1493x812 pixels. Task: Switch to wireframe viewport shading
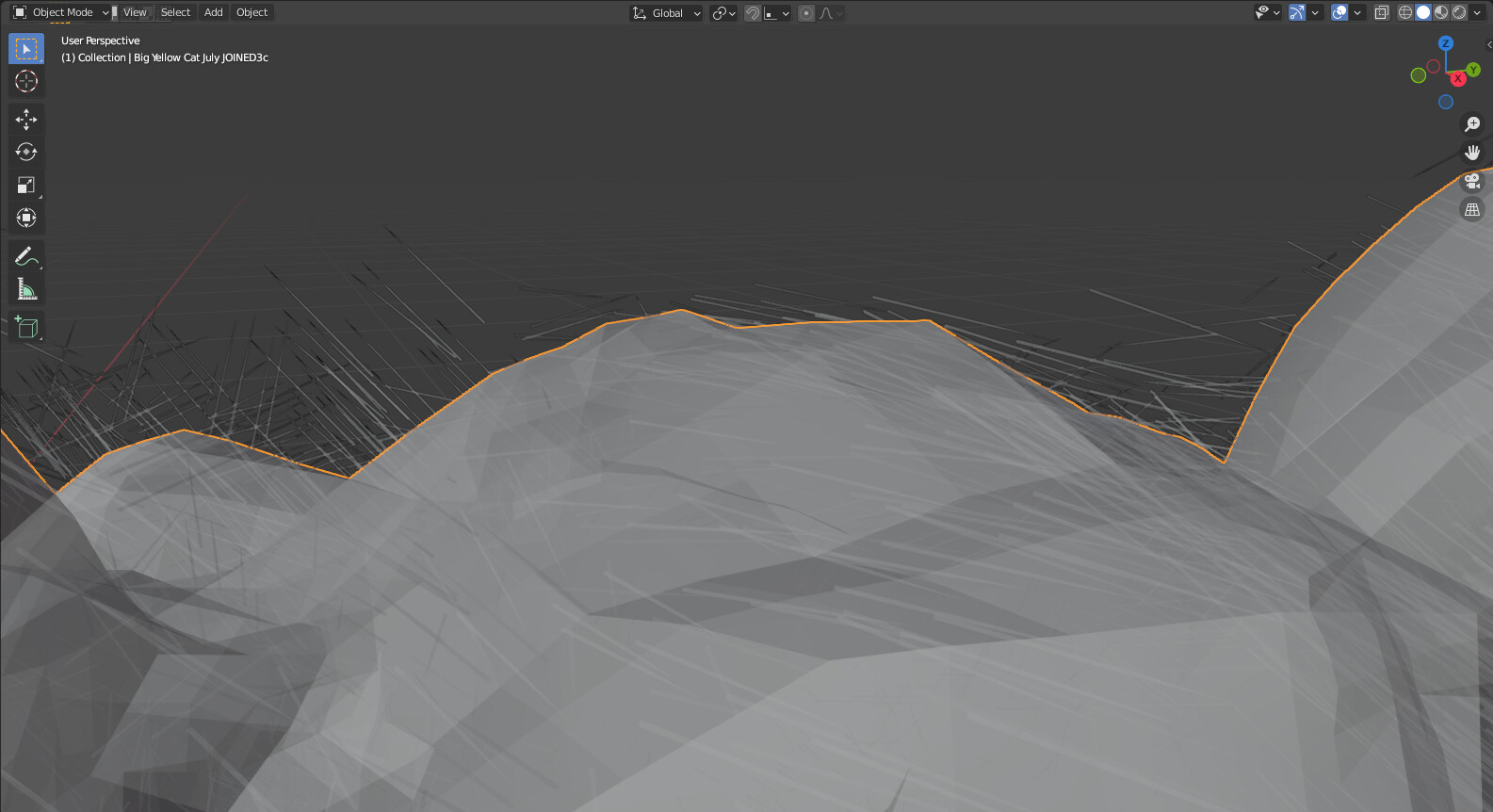(x=1405, y=12)
